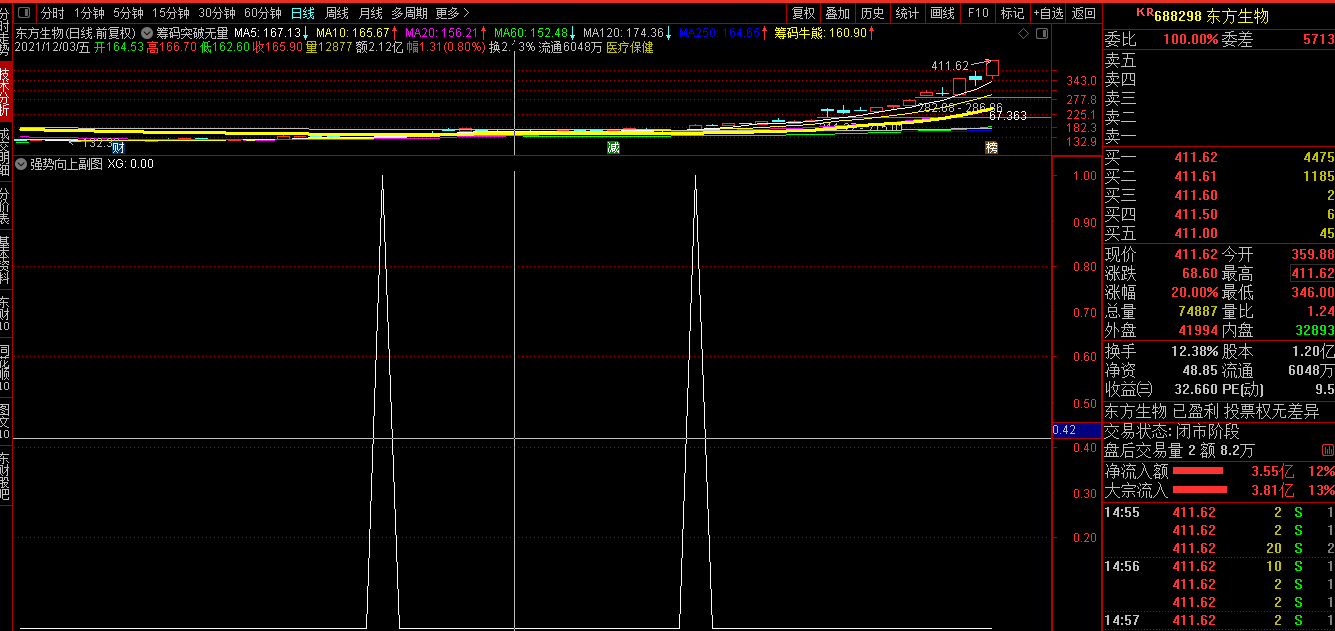Screen dimensions: 1335x631
Task: Open the 图文10 sidebar tab
Action: pos(5,422)
